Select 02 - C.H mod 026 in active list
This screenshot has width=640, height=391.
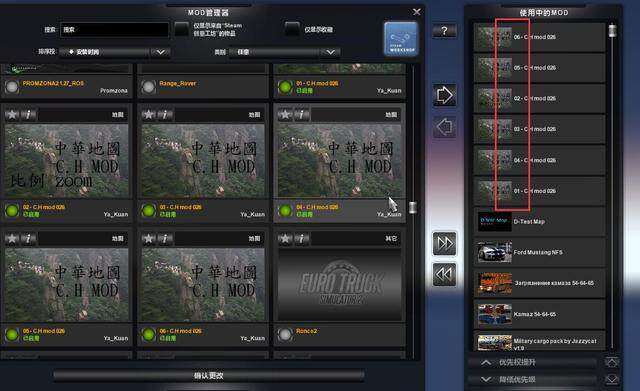click(x=540, y=98)
